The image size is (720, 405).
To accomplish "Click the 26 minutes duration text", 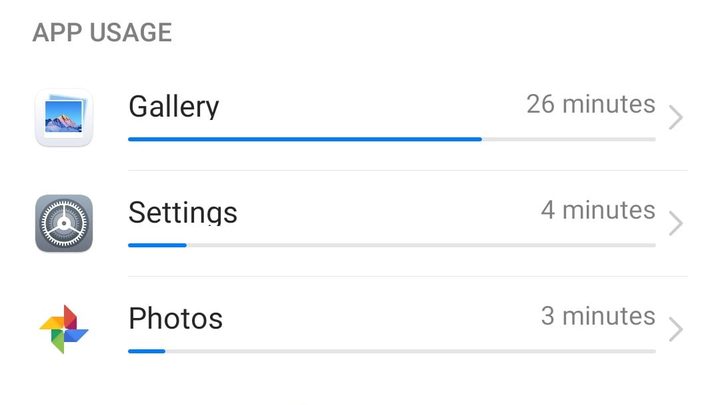I will tap(591, 104).
